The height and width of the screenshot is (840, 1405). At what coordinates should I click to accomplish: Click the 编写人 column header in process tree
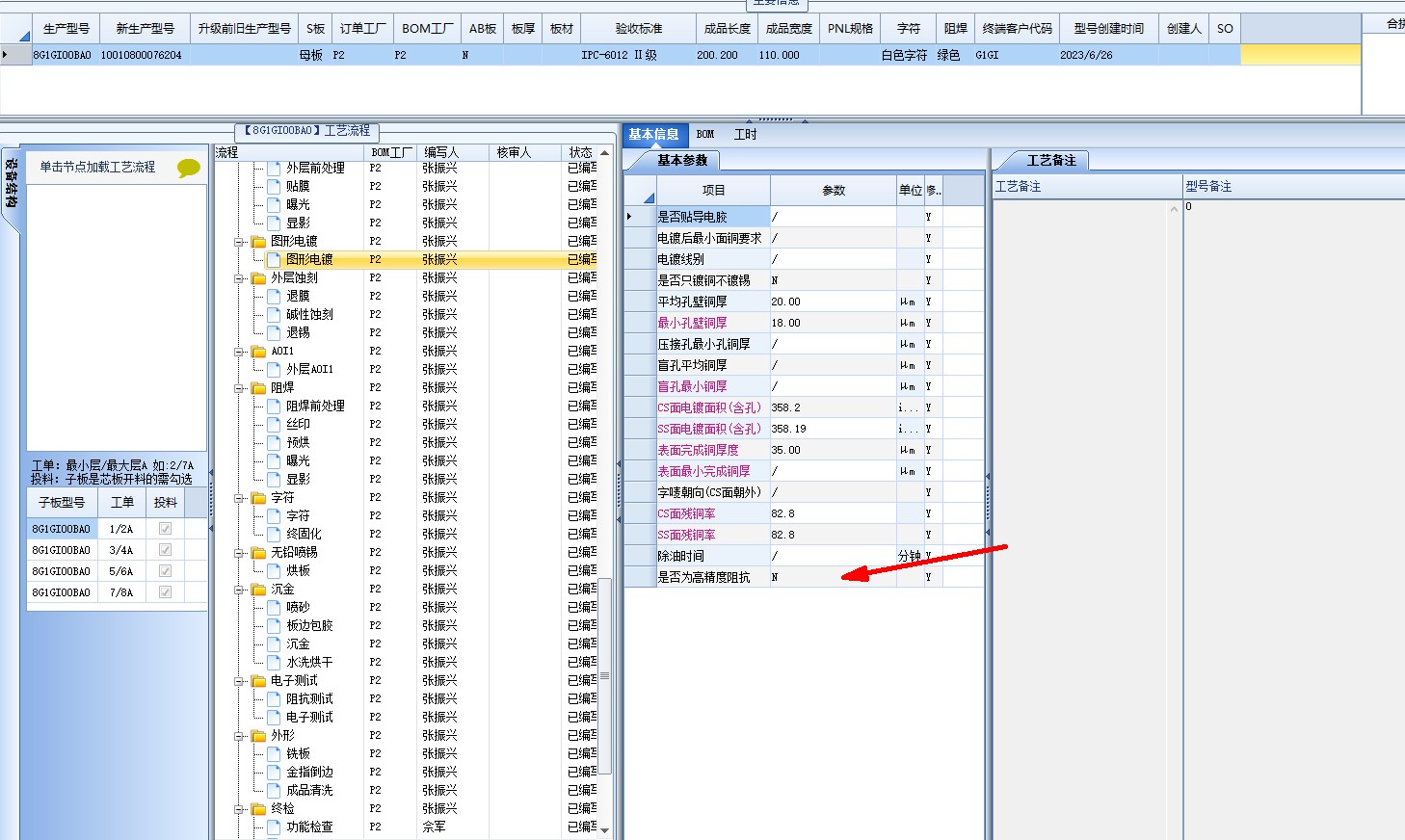(453, 152)
